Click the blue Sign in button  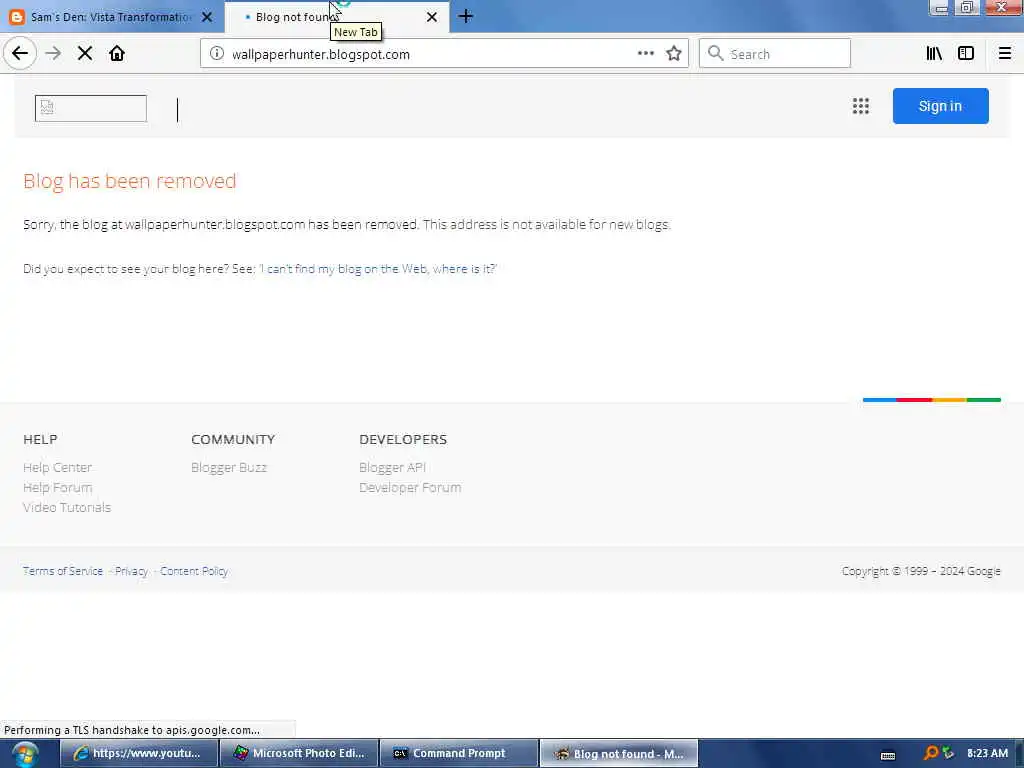coord(940,106)
